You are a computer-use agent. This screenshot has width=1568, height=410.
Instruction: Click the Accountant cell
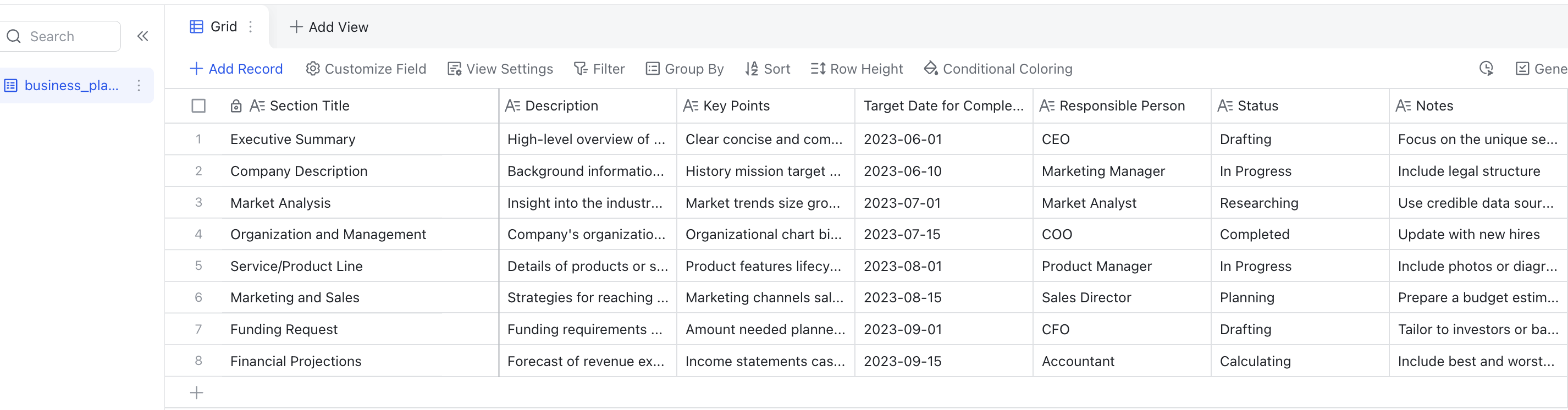(1122, 361)
